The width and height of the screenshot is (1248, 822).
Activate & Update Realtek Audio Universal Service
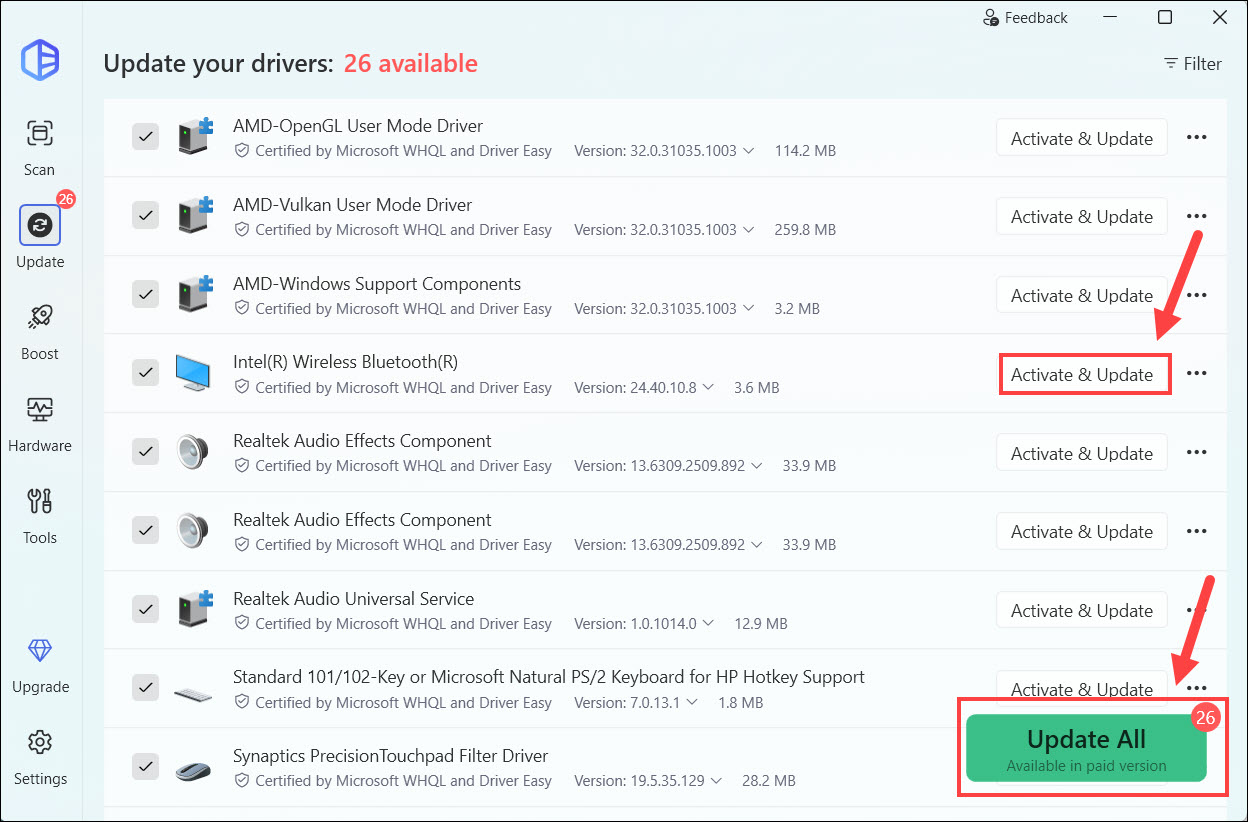click(x=1082, y=610)
